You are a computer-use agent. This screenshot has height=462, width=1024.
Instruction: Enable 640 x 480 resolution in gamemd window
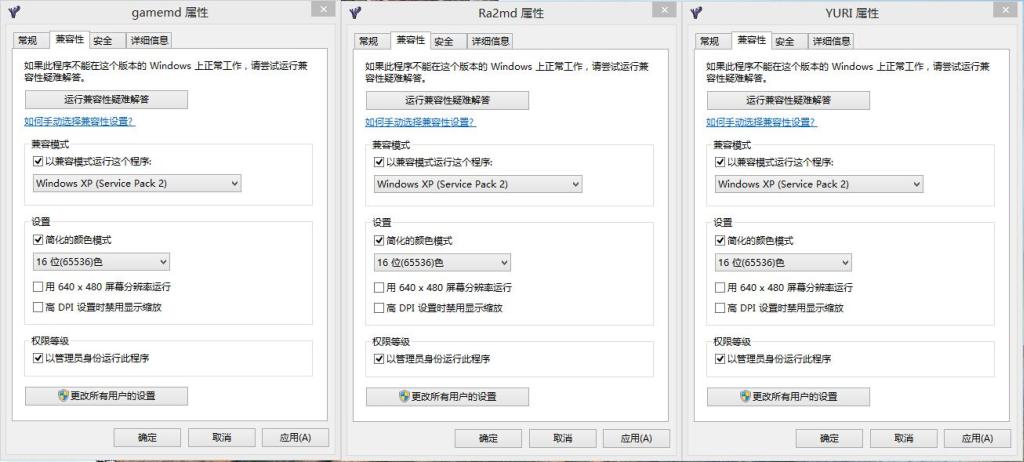[x=37, y=286]
